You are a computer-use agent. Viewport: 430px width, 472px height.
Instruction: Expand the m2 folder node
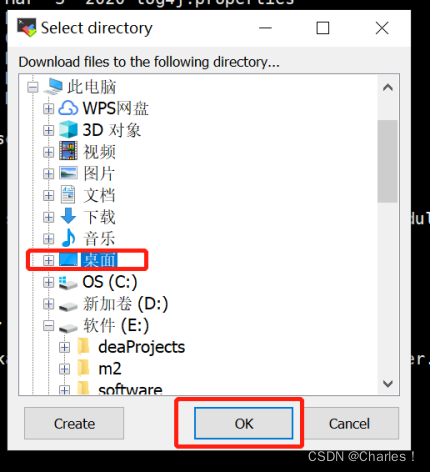tap(64, 369)
